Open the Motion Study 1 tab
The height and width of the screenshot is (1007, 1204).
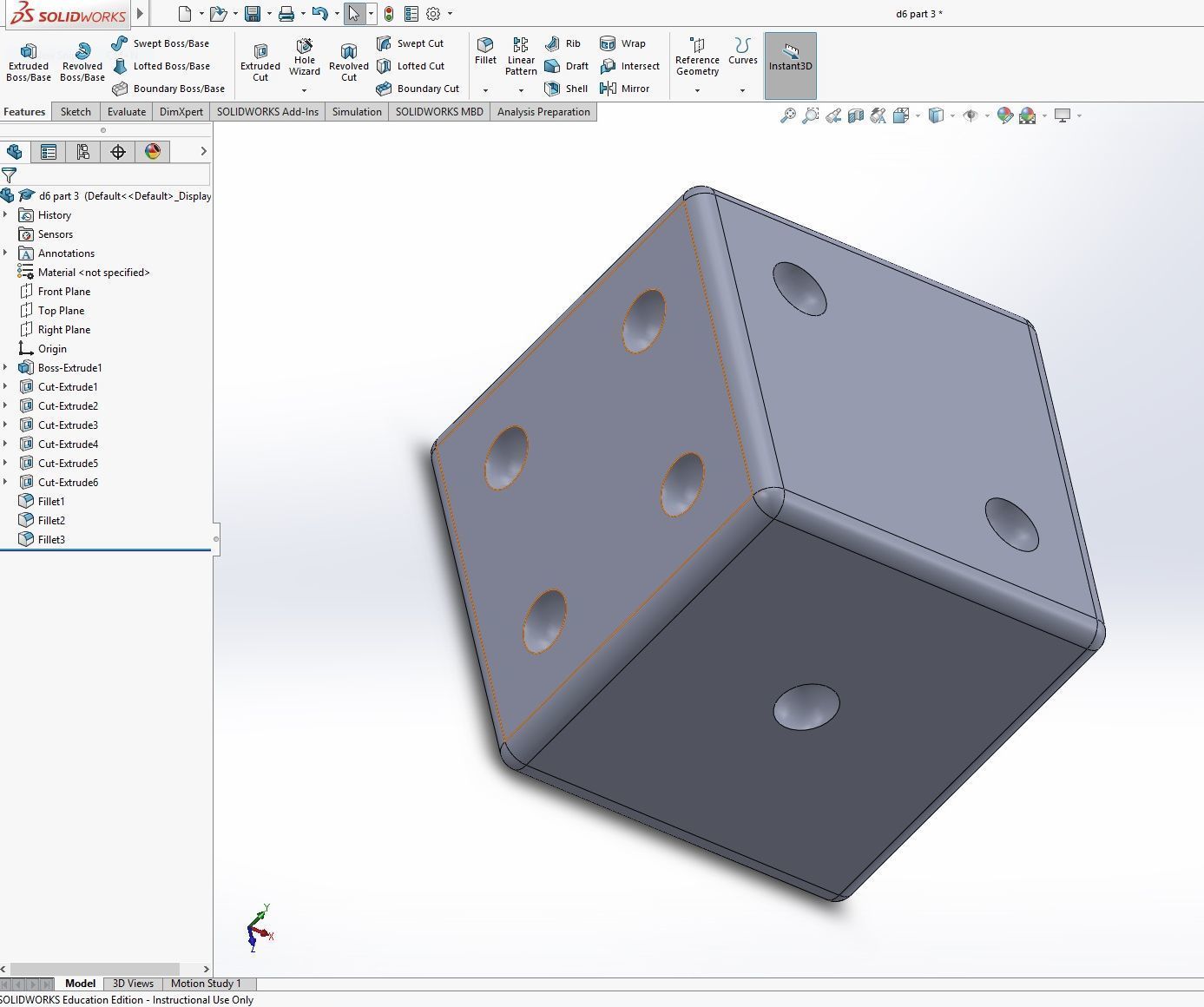click(207, 983)
